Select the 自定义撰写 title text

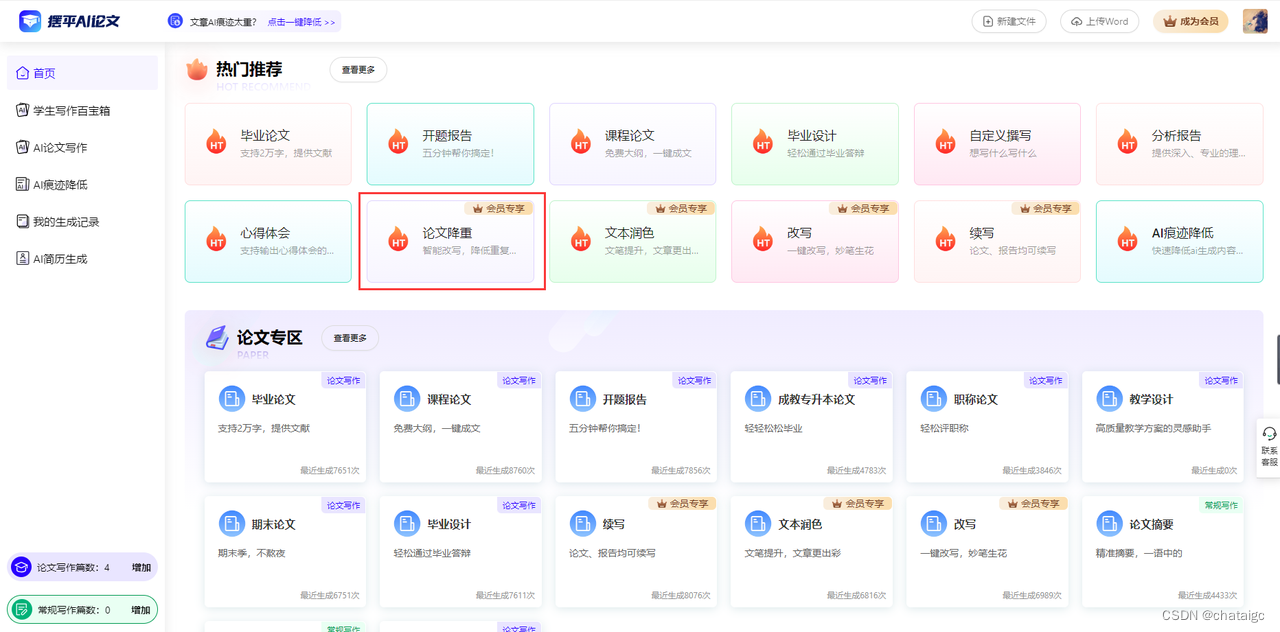point(1000,136)
